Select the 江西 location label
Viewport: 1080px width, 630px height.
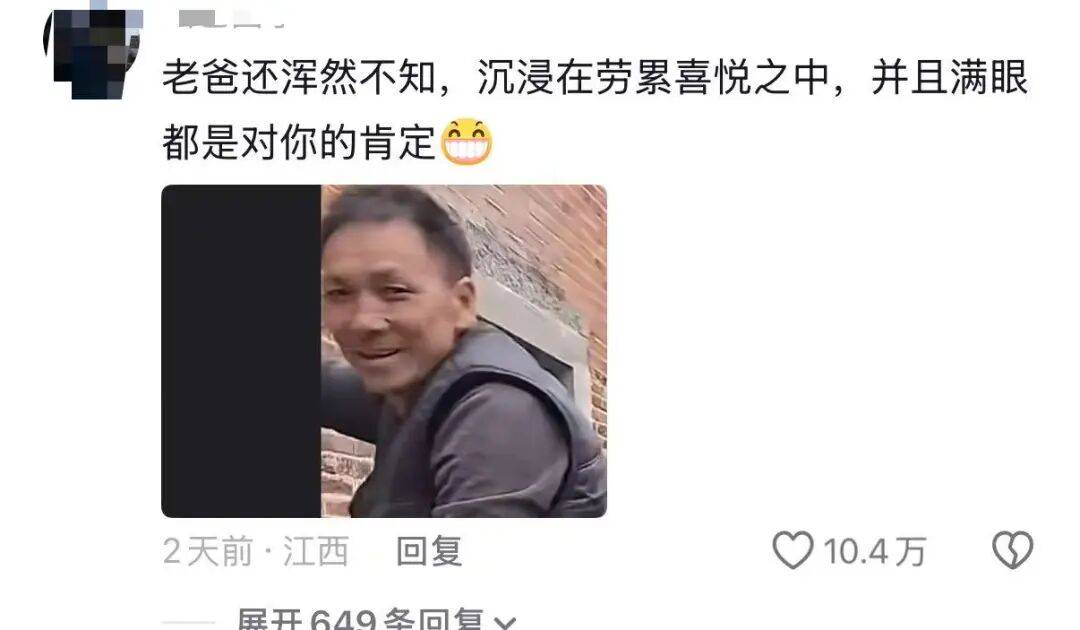point(315,552)
